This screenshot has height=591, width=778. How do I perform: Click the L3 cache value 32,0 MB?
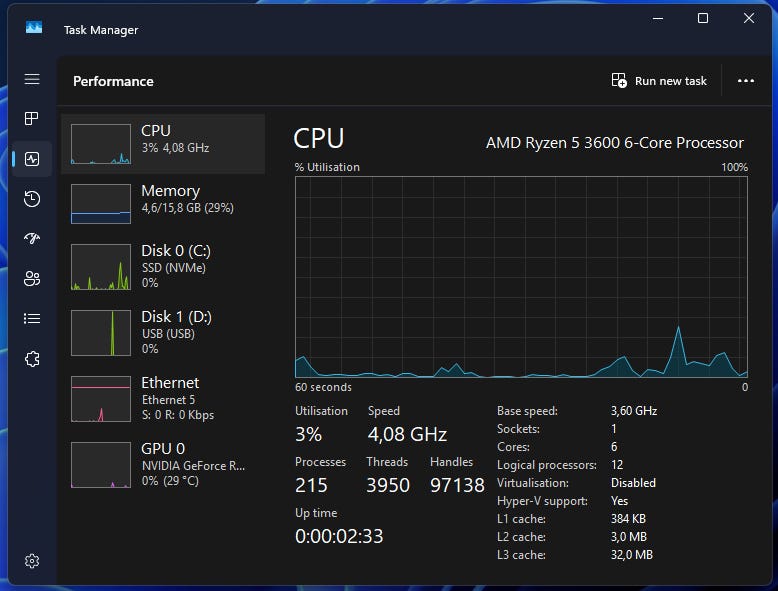click(x=632, y=555)
